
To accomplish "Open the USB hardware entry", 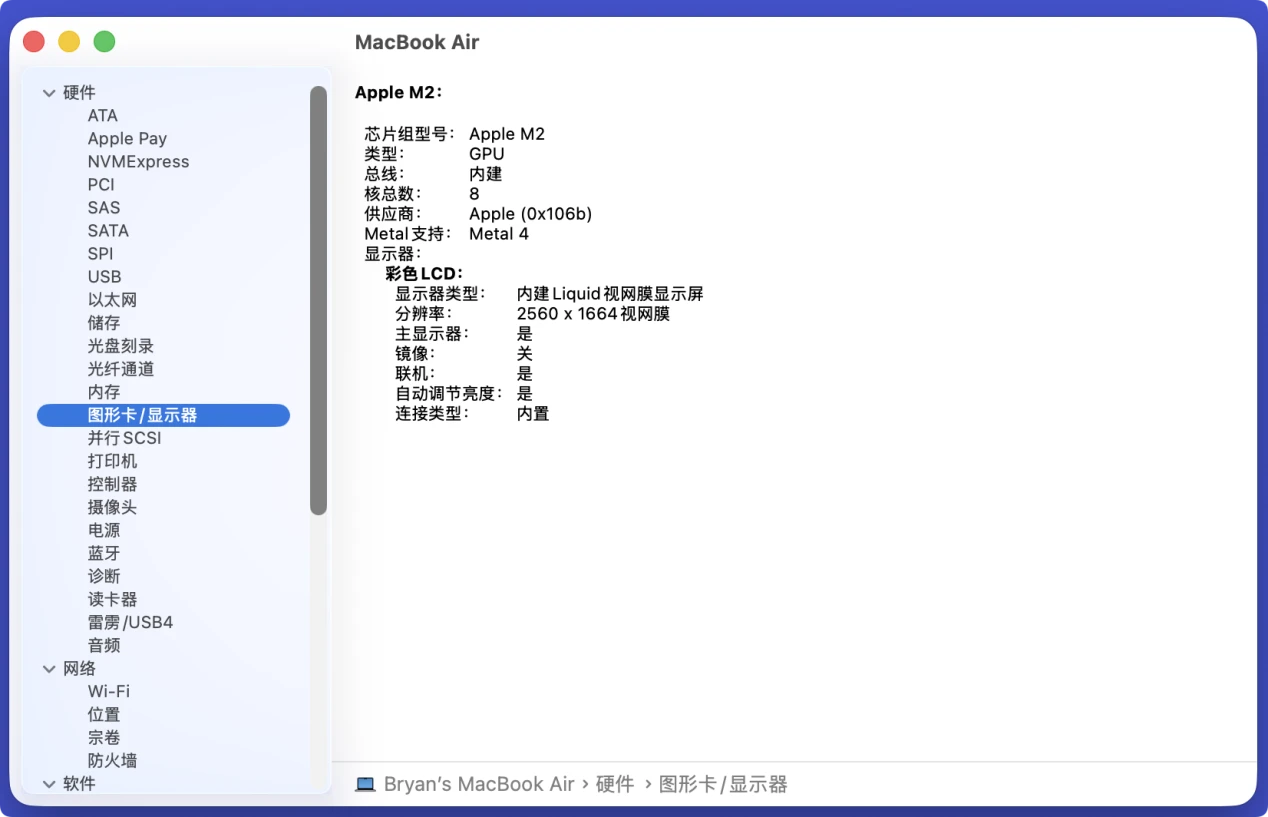I will click(104, 277).
